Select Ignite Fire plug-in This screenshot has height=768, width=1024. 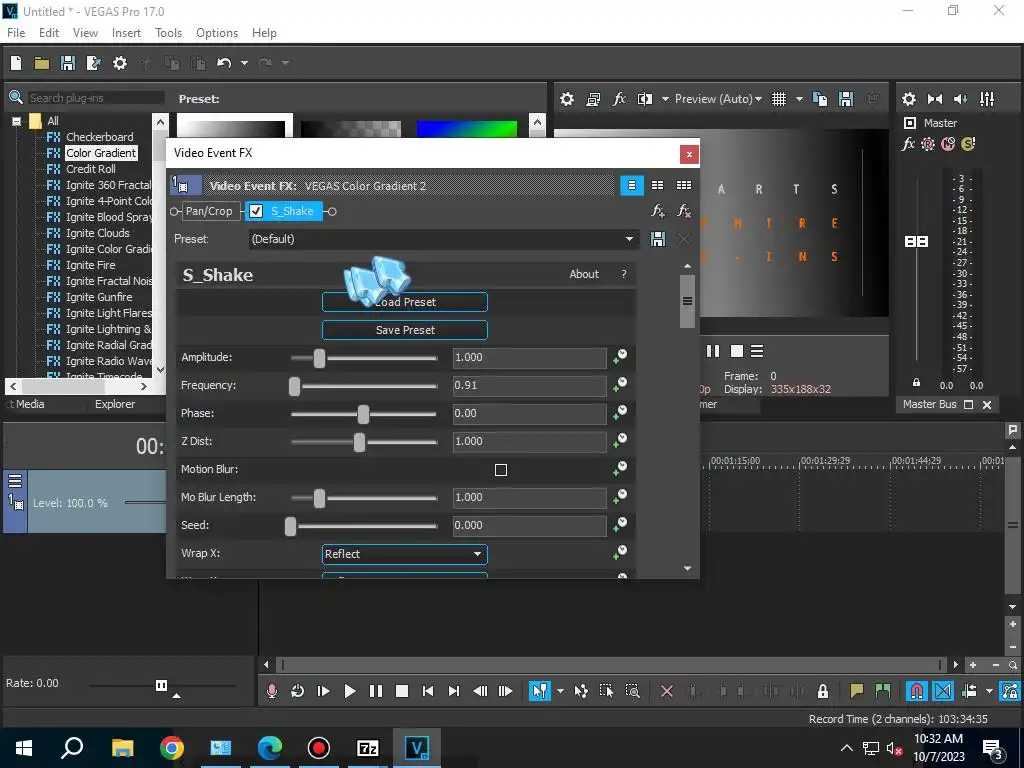click(90, 265)
